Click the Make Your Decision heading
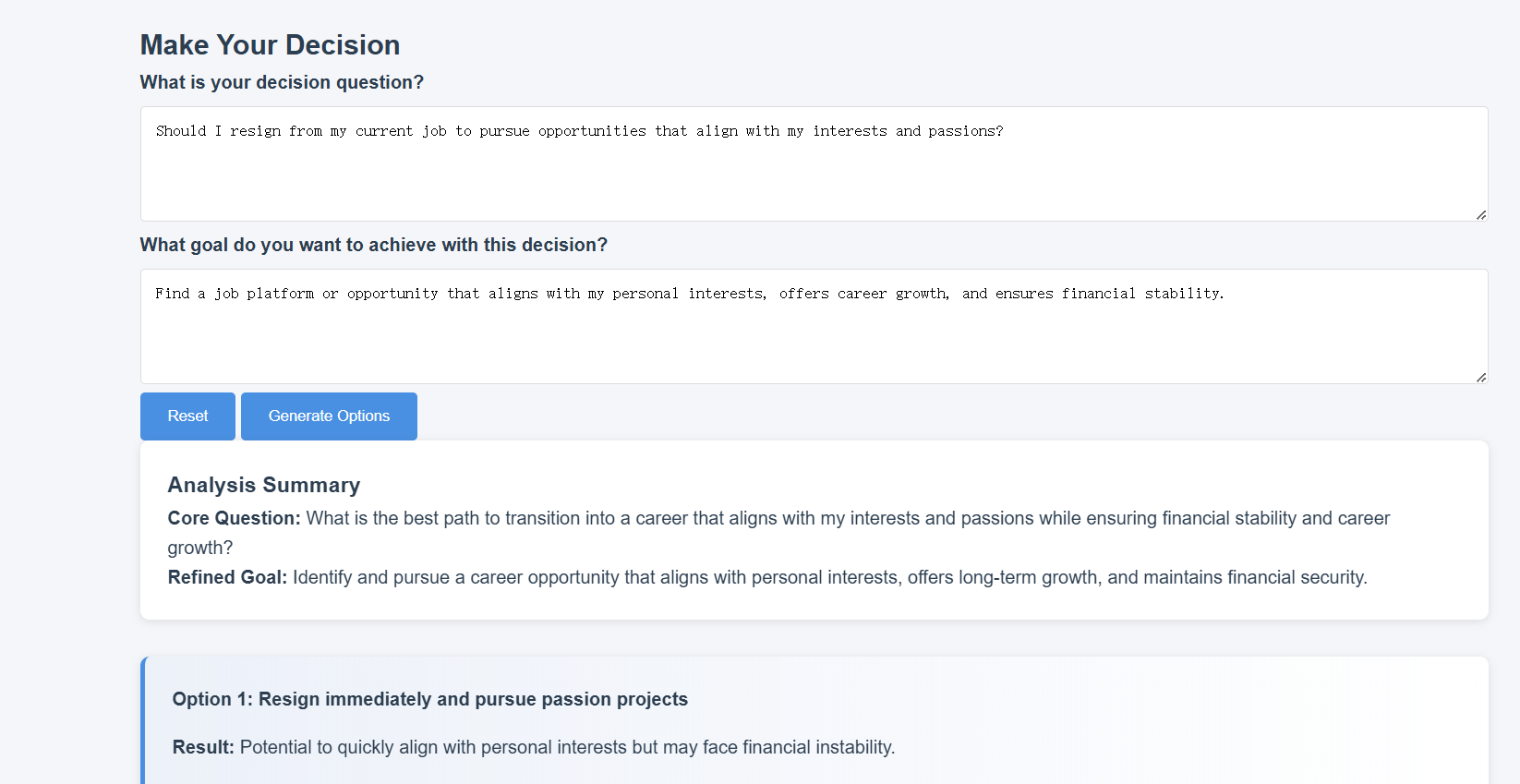Viewport: 1520px width, 784px height. [270, 45]
